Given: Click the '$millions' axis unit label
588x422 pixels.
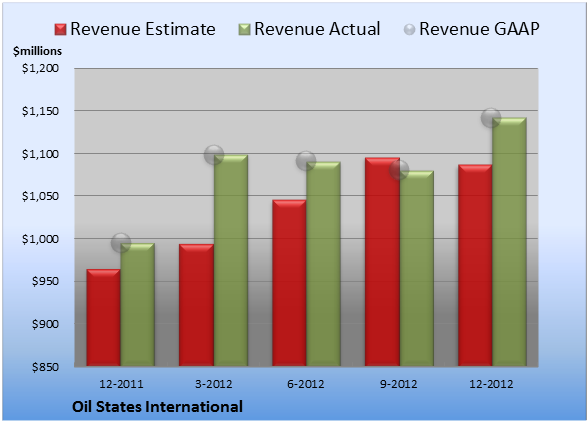Looking at the screenshot, I should click(37, 51).
